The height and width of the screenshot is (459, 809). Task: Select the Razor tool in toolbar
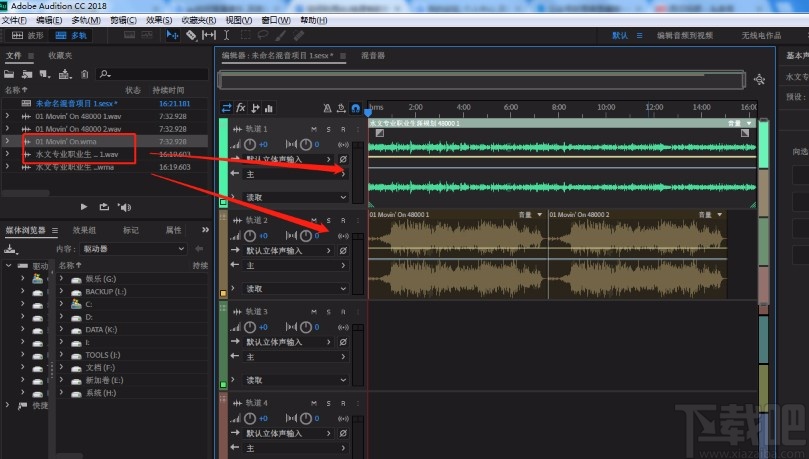(190, 35)
